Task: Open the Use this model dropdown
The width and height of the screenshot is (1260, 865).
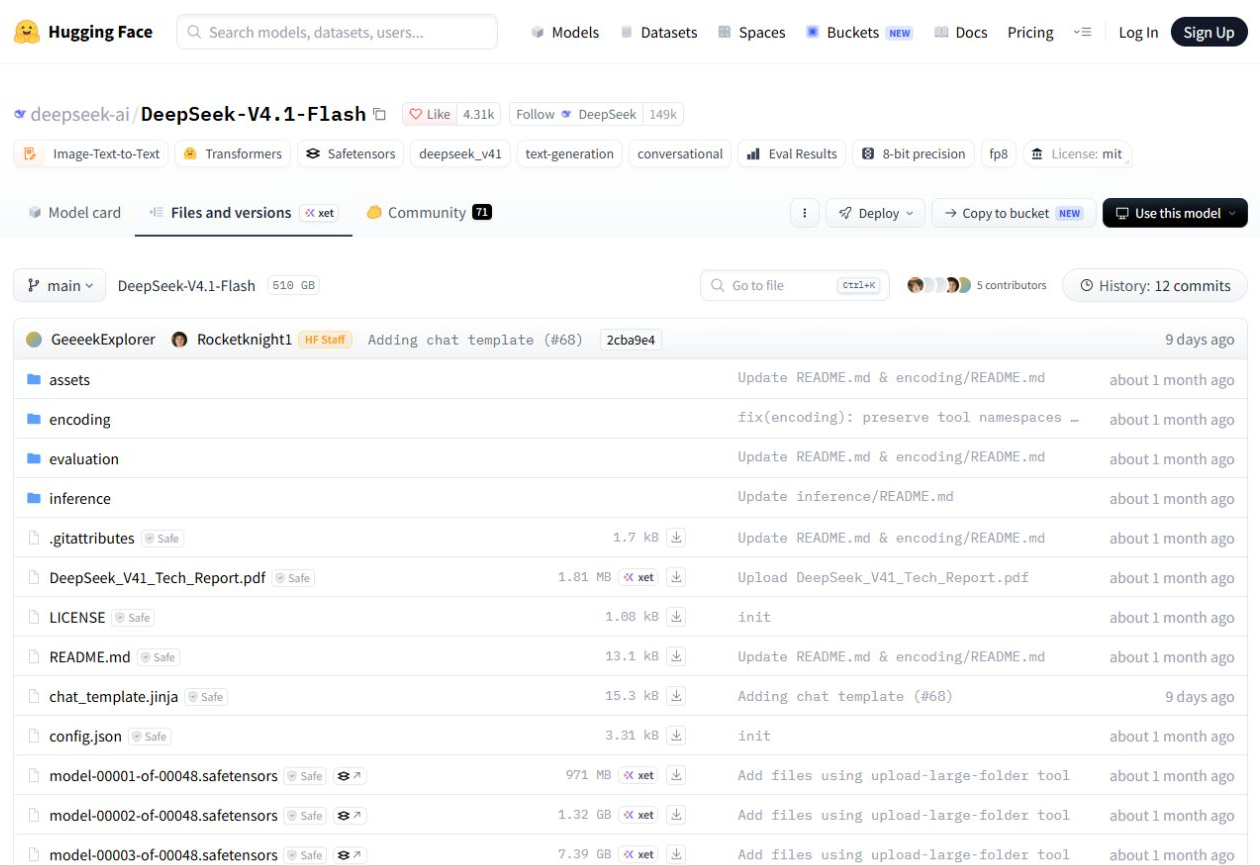Action: pos(1175,213)
